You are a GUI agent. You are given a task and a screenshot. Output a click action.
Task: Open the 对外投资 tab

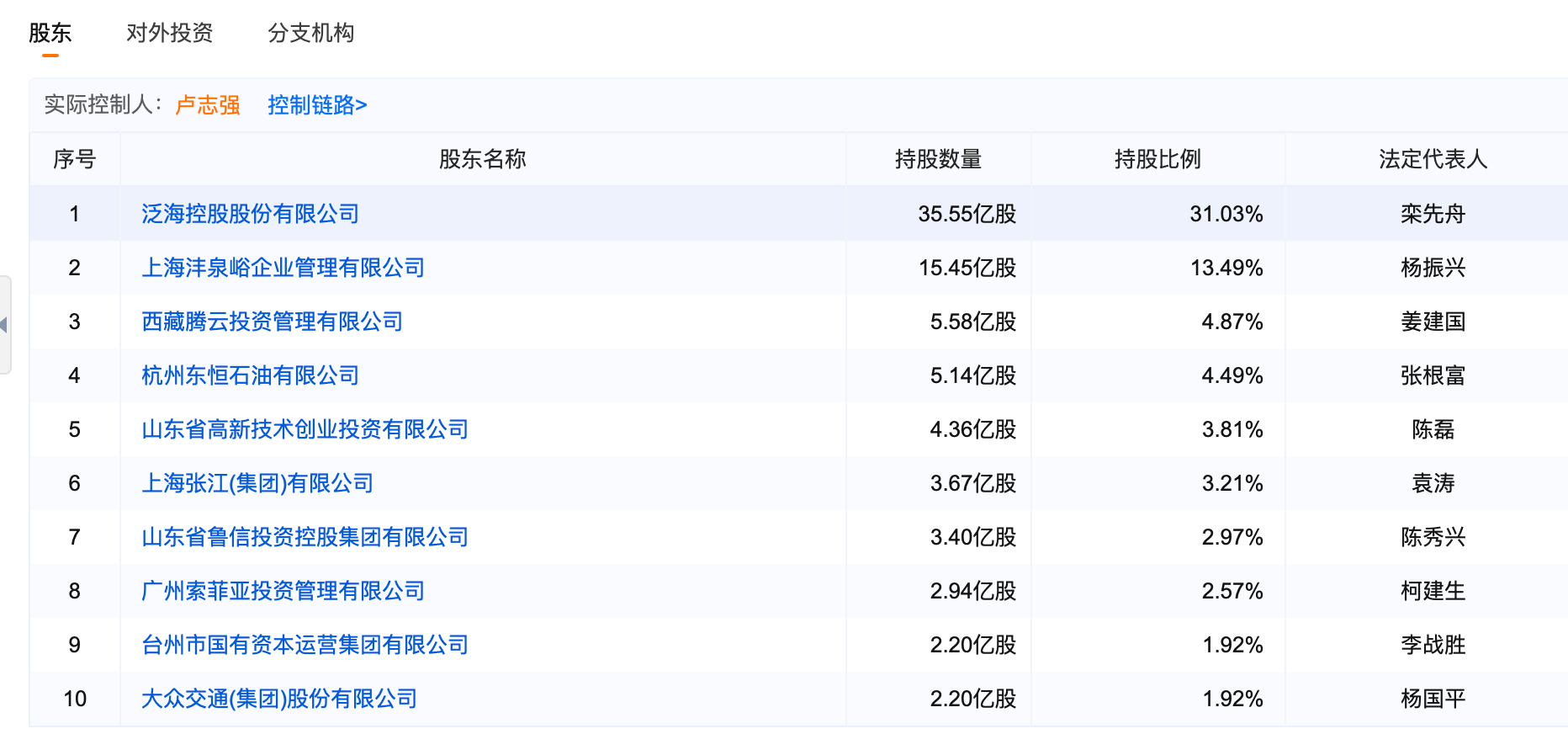[170, 33]
